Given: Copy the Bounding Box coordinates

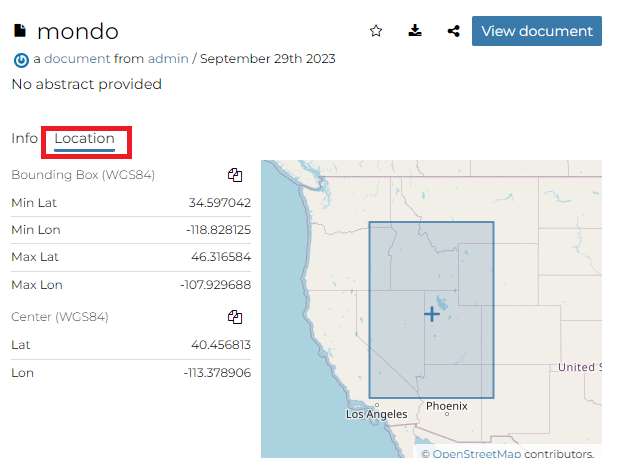Looking at the screenshot, I should 235,175.
